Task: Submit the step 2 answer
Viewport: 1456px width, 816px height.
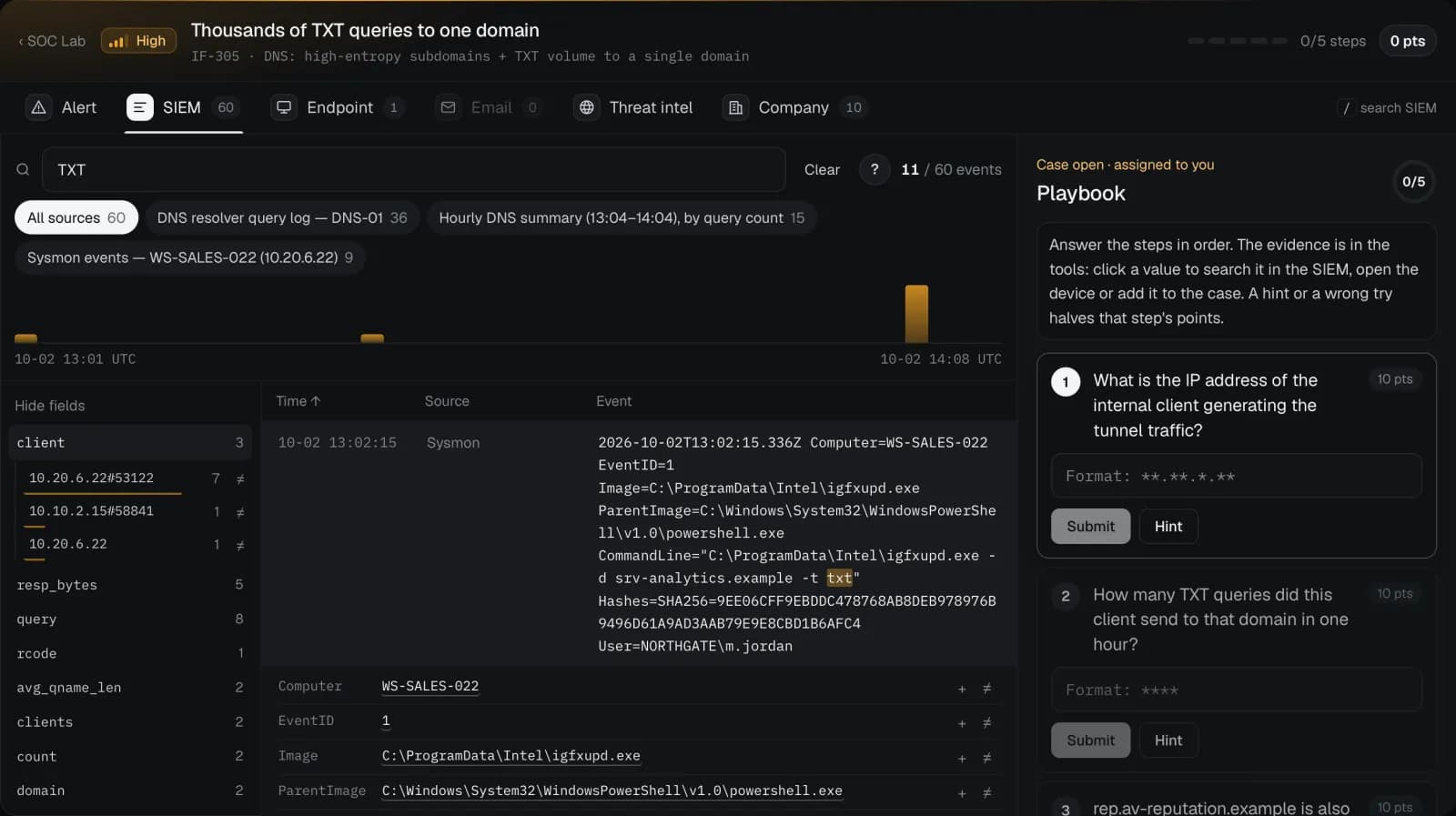Action: [x=1090, y=740]
